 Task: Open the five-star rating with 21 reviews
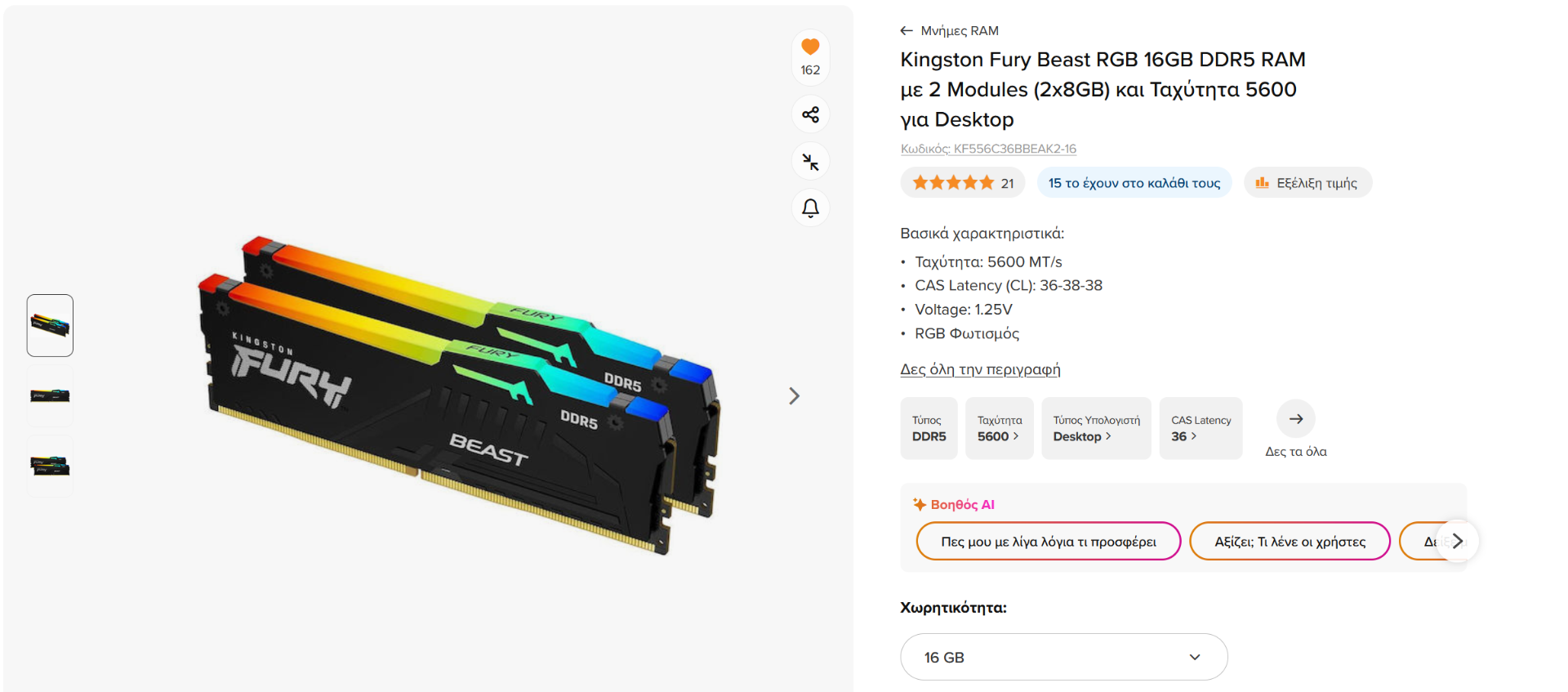(963, 183)
